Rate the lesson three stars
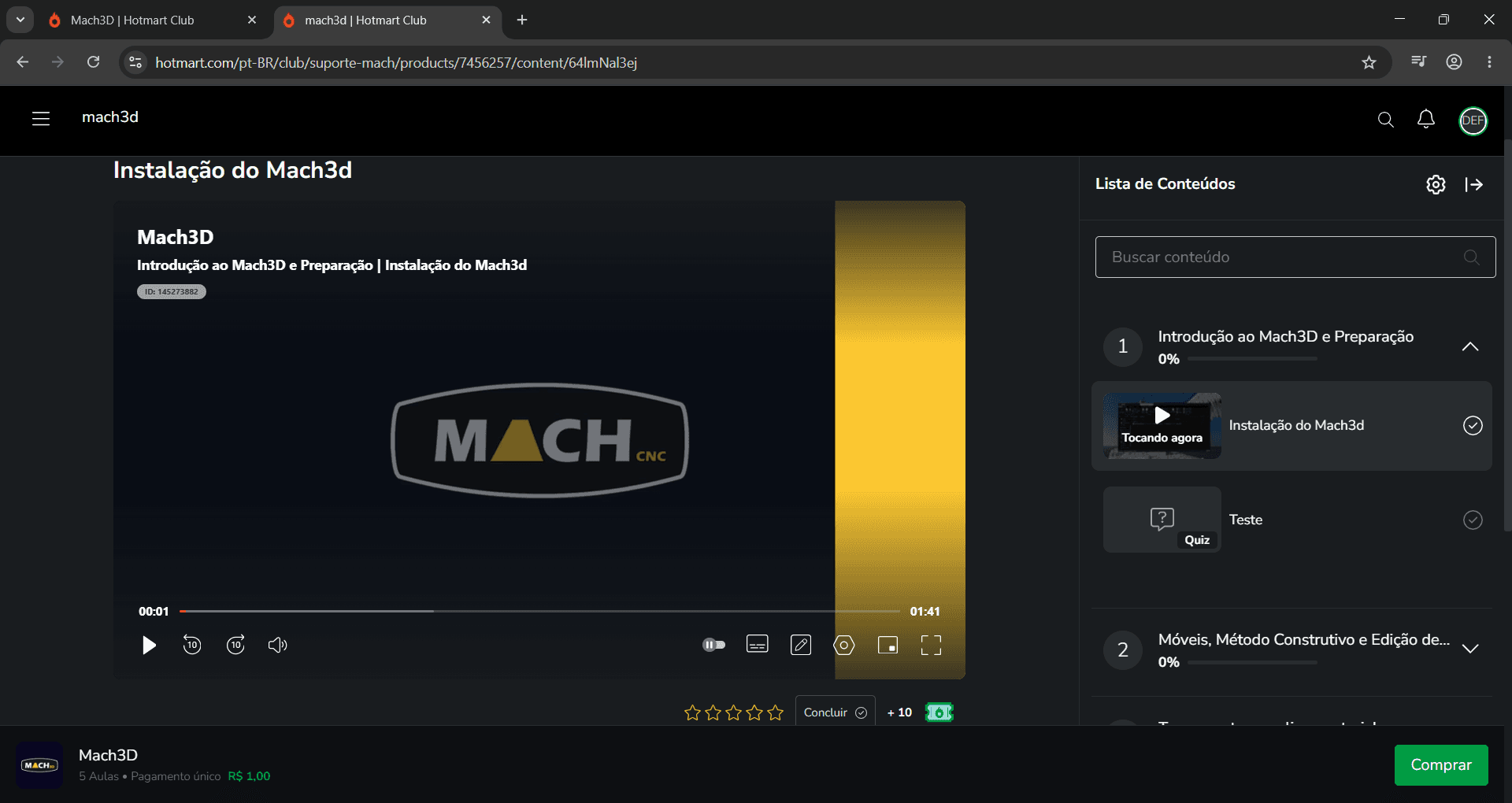This screenshot has height=803, width=1512. (x=734, y=712)
